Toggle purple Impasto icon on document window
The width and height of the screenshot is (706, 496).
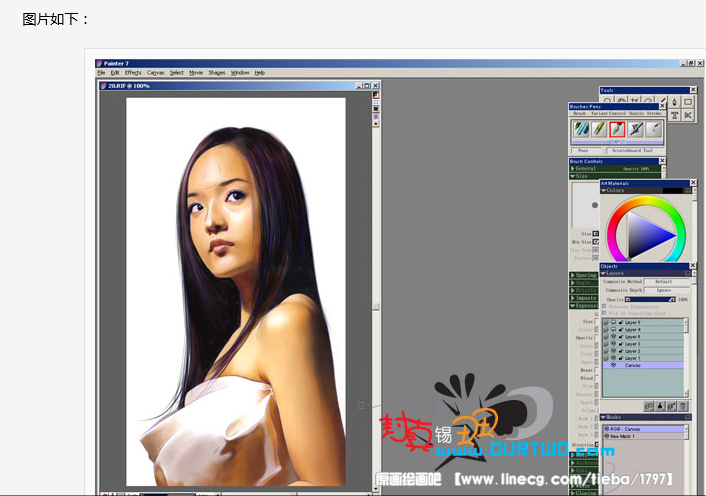coord(376,117)
